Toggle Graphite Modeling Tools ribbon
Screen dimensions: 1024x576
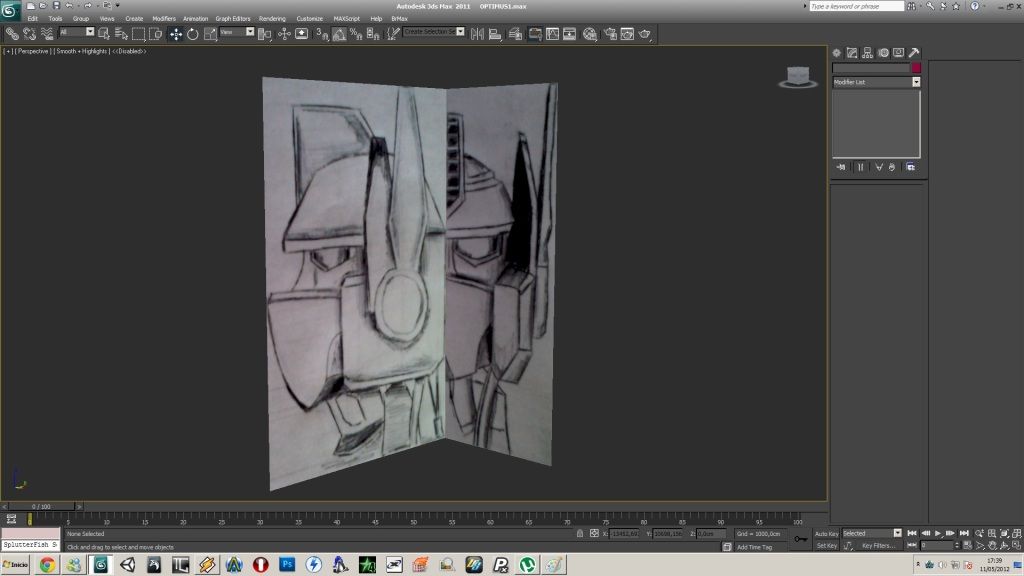535,34
